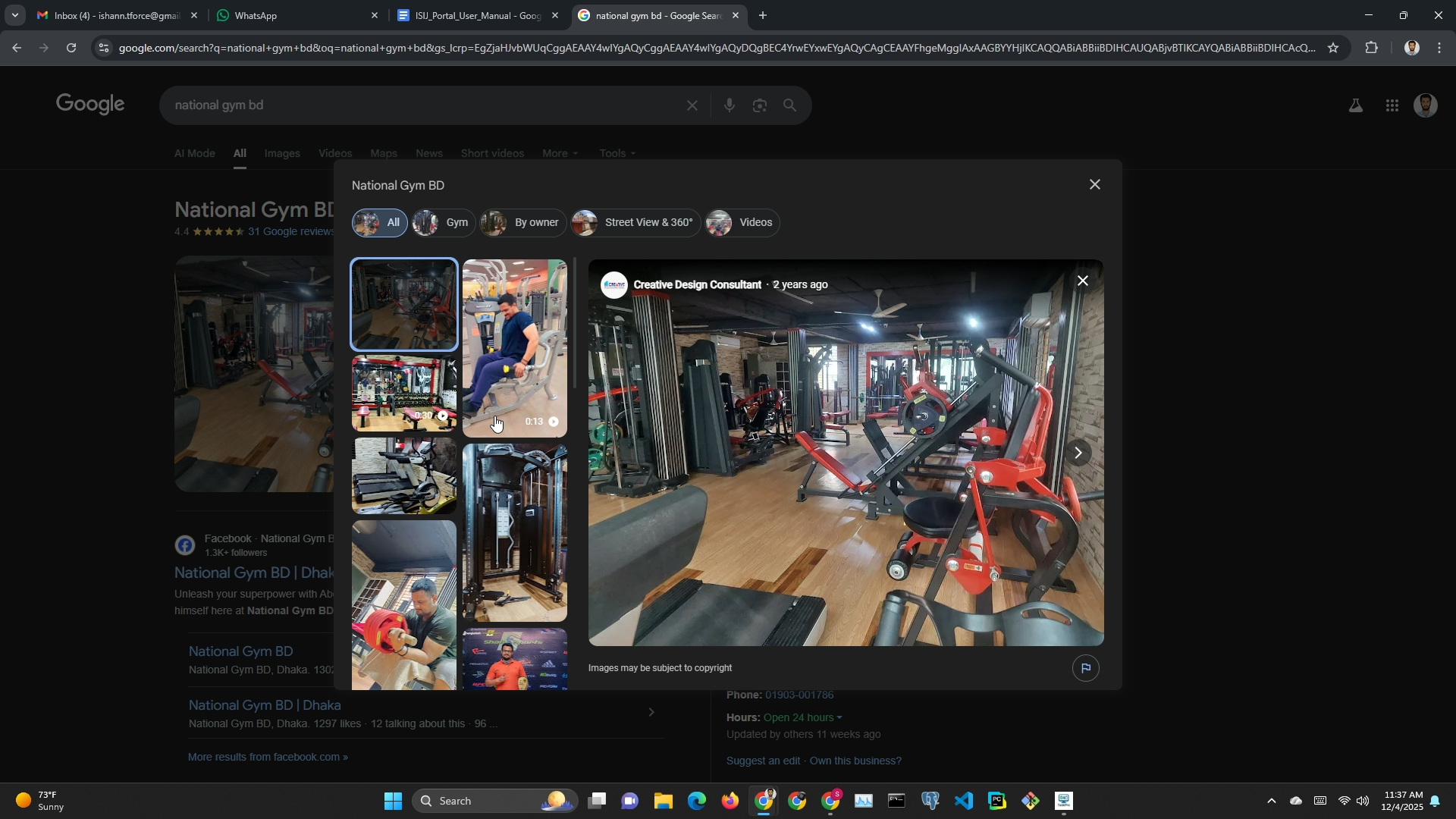This screenshot has height=819, width=1456.
Task: Click the Suggest an edit link
Action: point(763,761)
